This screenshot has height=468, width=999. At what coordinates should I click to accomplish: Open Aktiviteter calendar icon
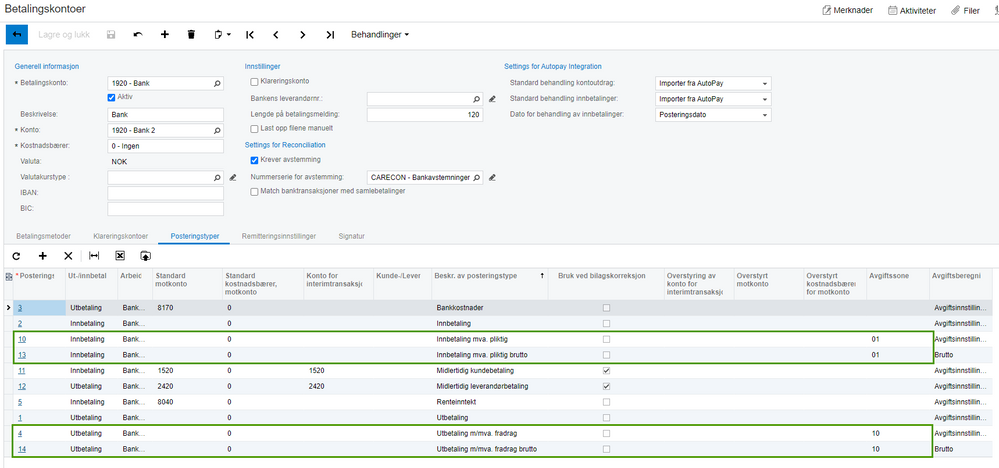tap(893, 10)
